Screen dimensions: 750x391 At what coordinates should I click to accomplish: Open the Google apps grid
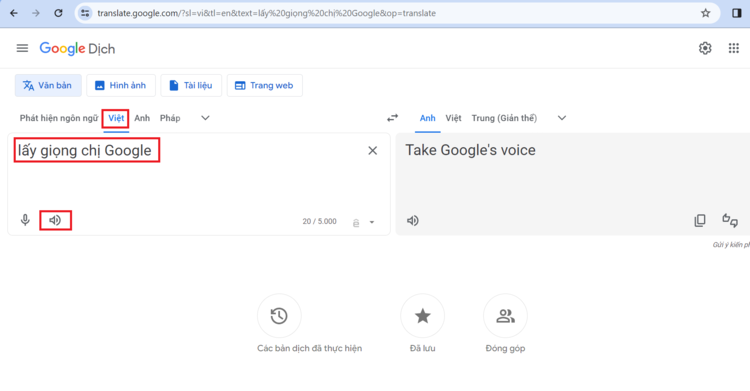(x=734, y=48)
